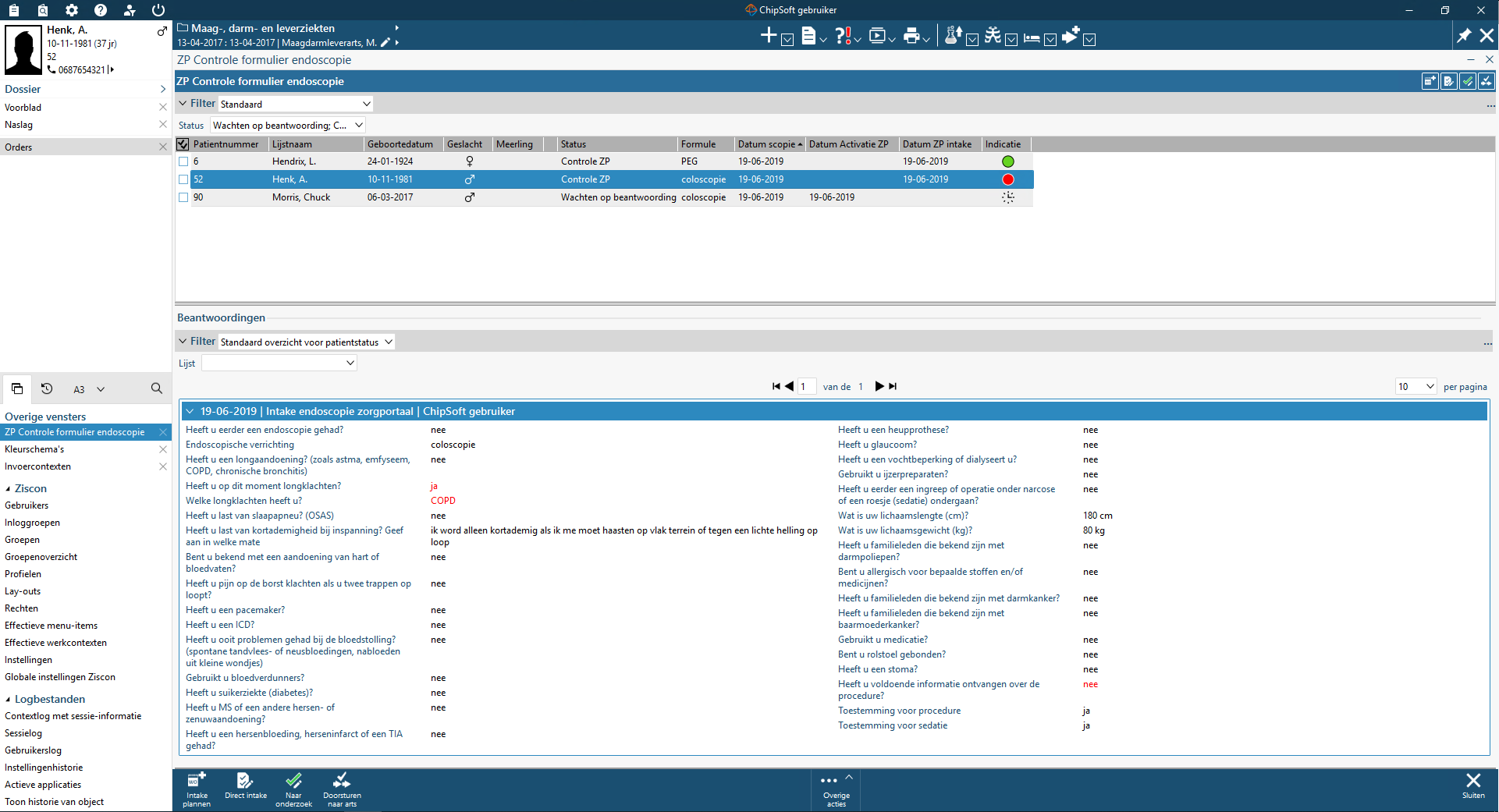Close the Voorblad item with its X
This screenshot has width=1499, height=812.
[x=163, y=108]
